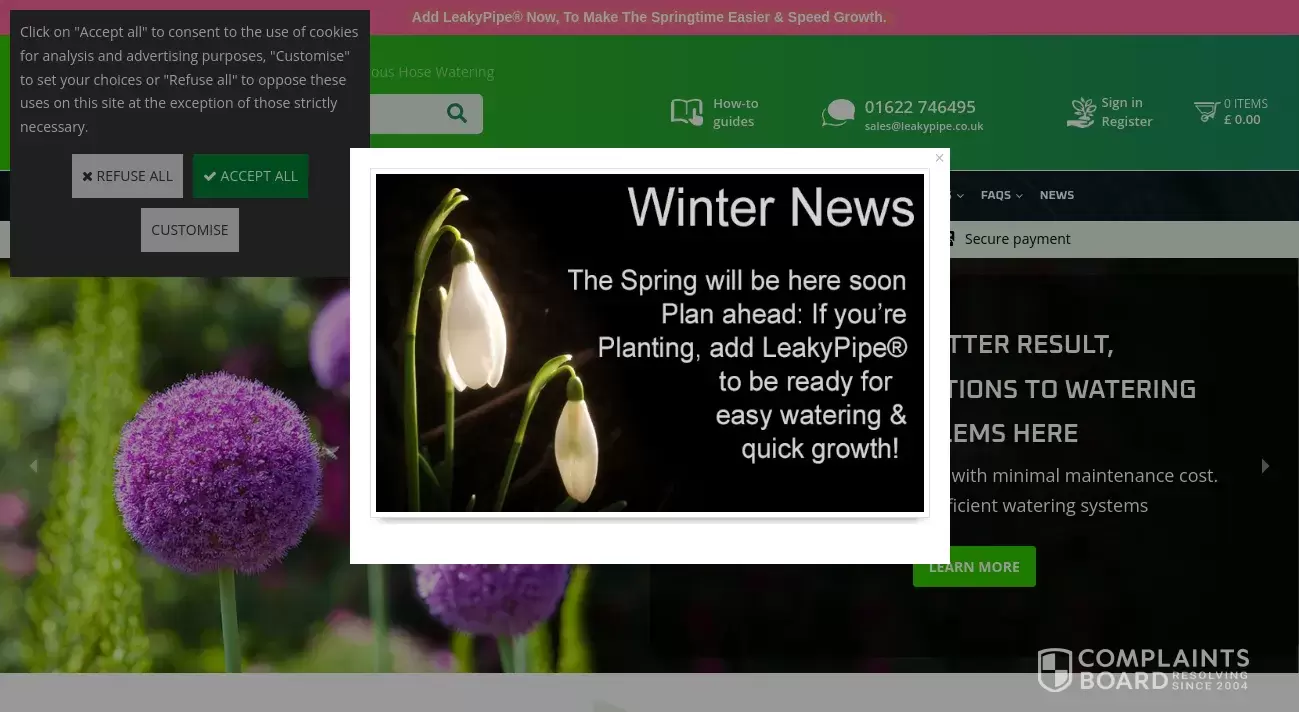Open the How-to guides link
Image resolution: width=1299 pixels, height=712 pixels.
coord(735,112)
